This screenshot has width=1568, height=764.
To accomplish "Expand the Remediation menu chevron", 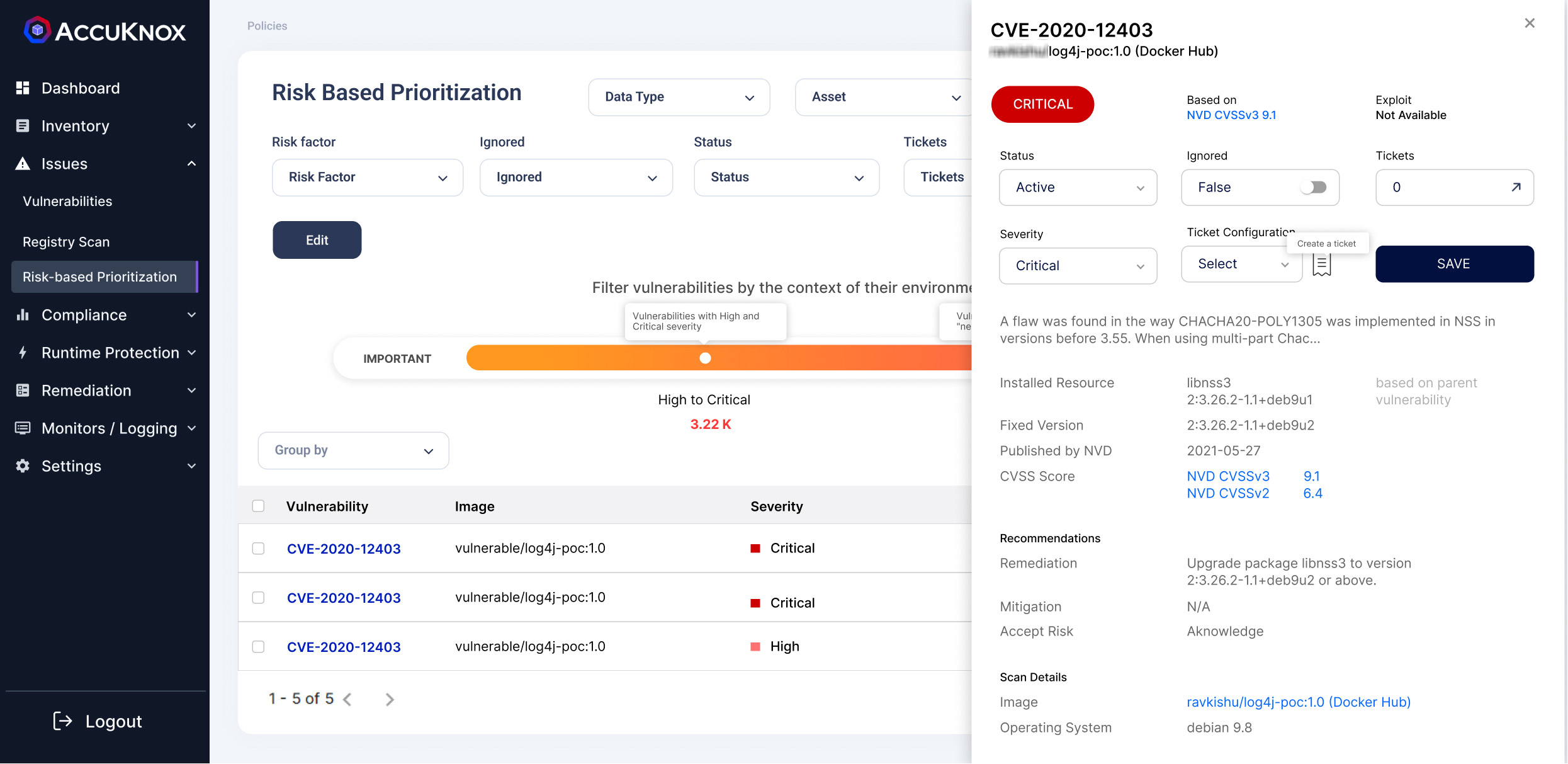I will tap(192, 391).
